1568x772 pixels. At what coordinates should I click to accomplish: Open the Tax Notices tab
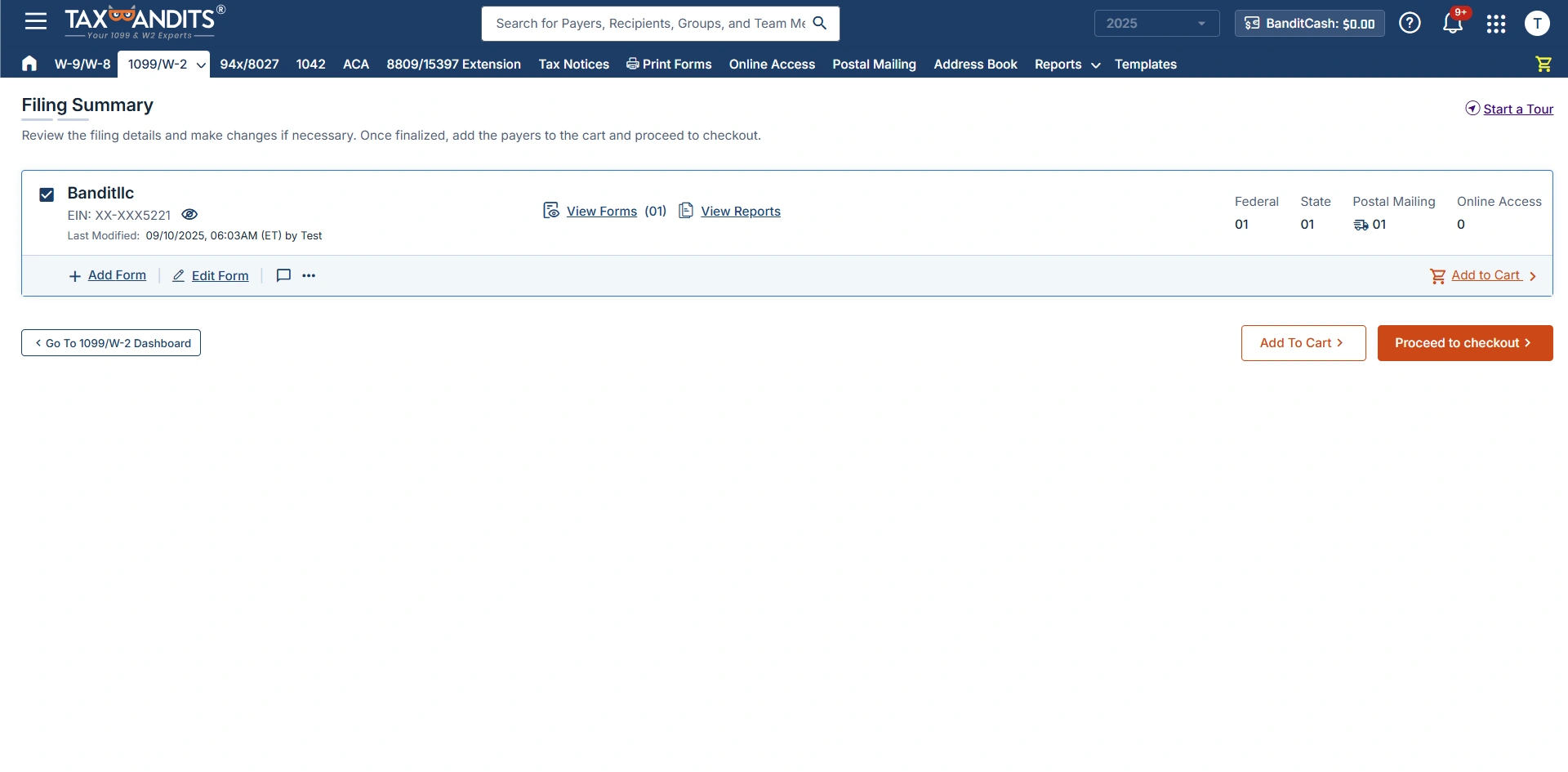(x=573, y=65)
